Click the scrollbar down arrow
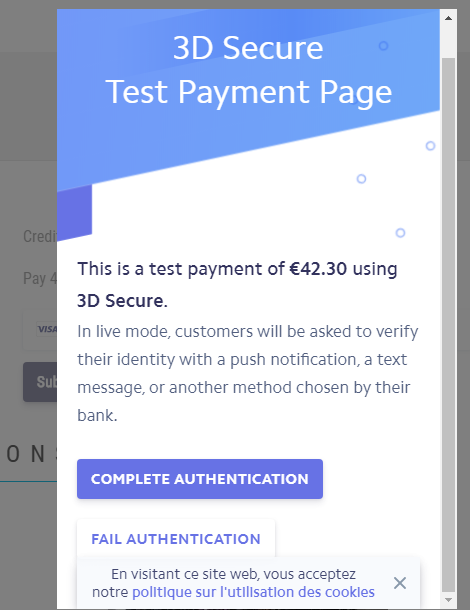 click(x=448, y=599)
